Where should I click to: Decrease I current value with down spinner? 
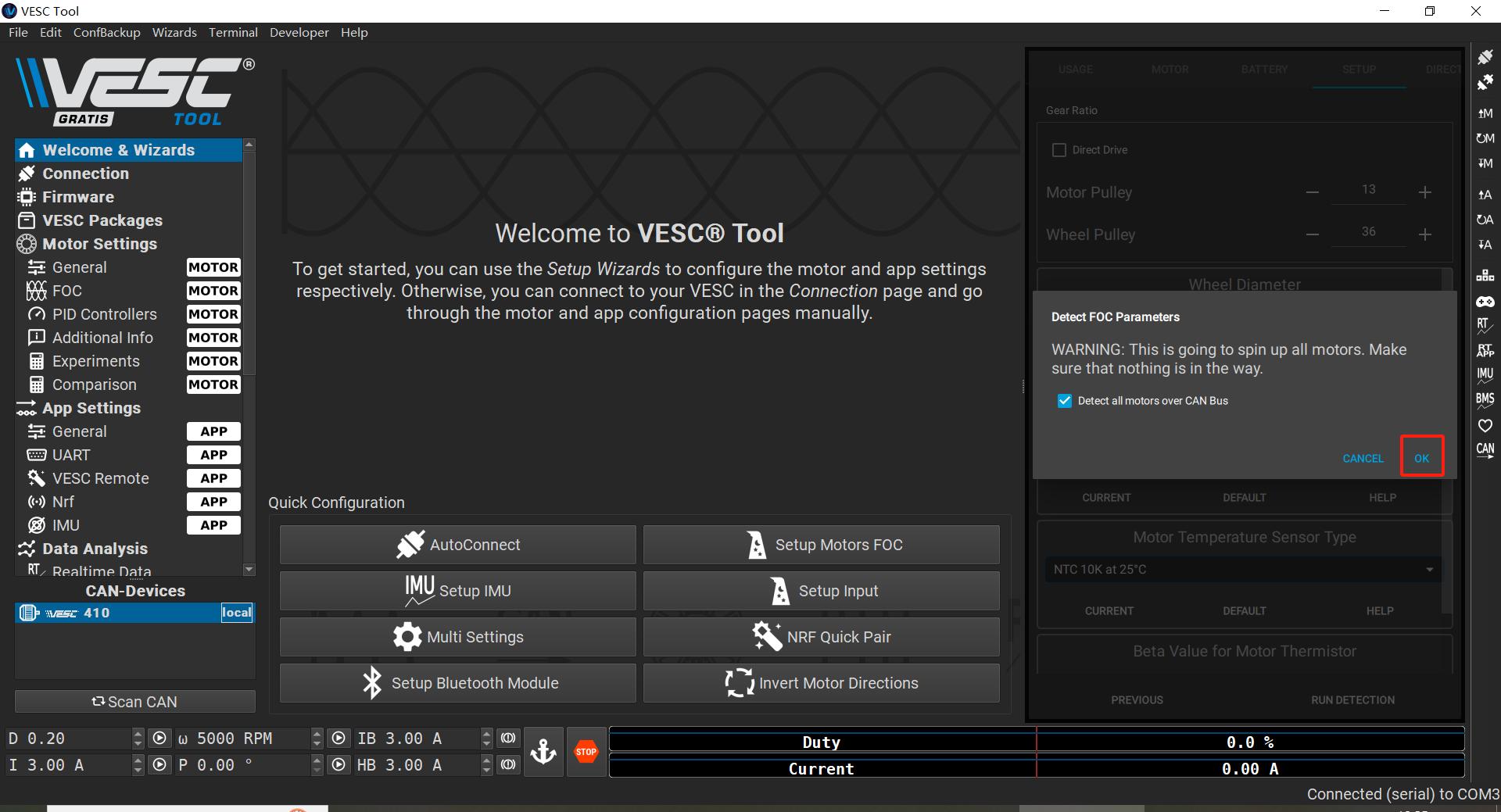click(x=138, y=771)
